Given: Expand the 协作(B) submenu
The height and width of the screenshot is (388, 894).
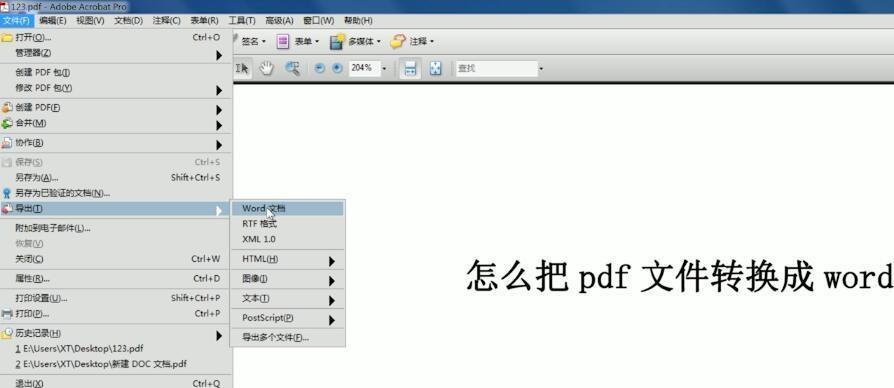Looking at the screenshot, I should (116, 143).
